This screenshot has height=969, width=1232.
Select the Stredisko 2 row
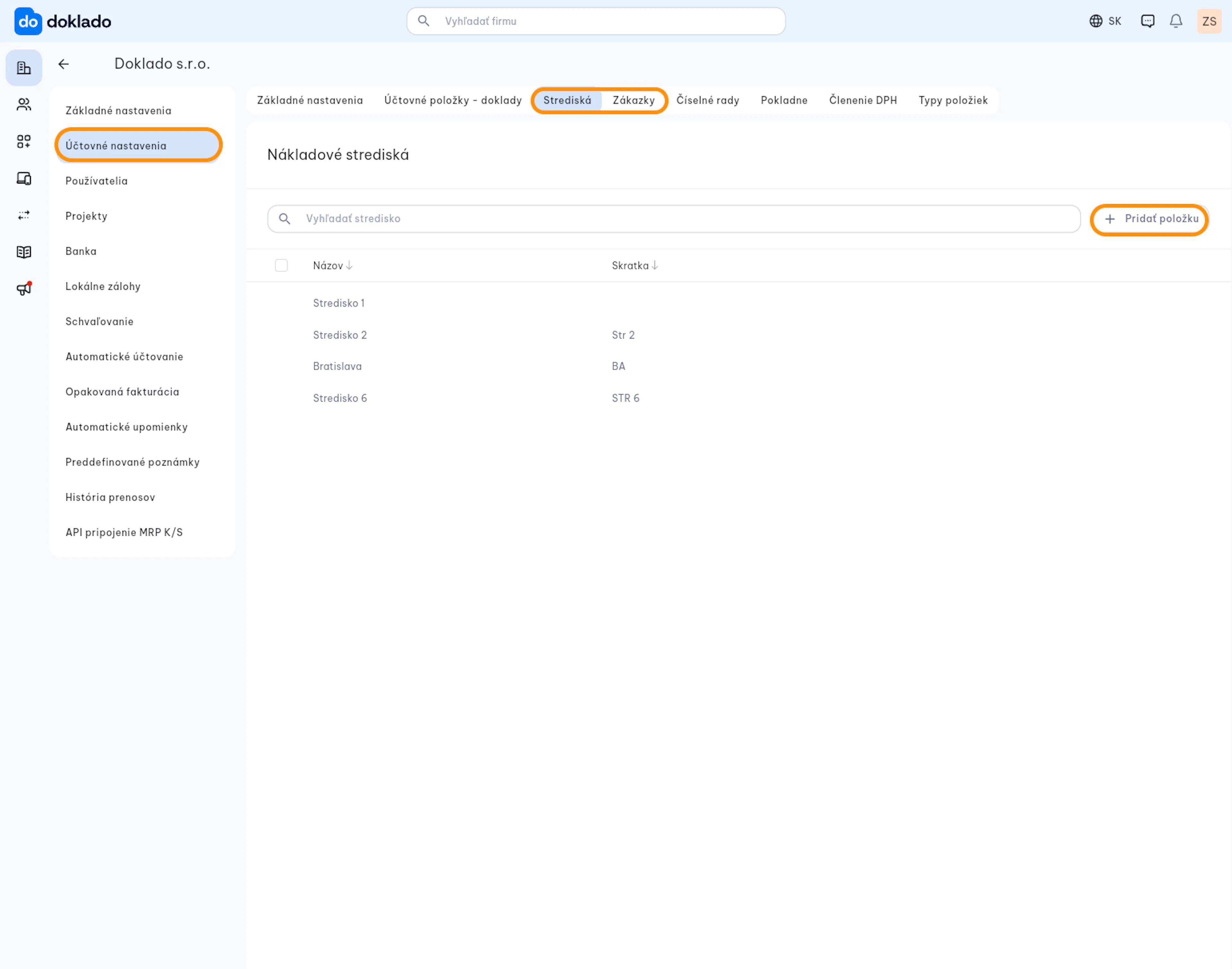coord(739,335)
